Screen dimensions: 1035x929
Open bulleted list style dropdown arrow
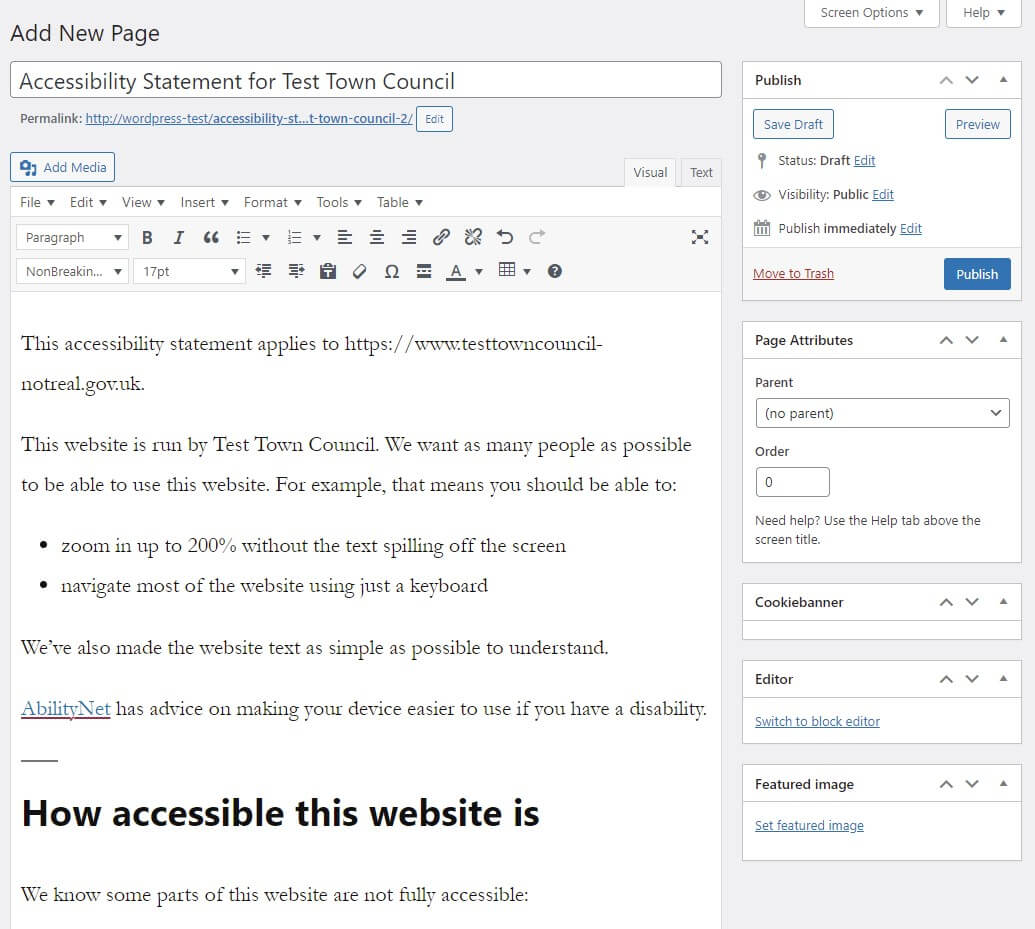(266, 237)
